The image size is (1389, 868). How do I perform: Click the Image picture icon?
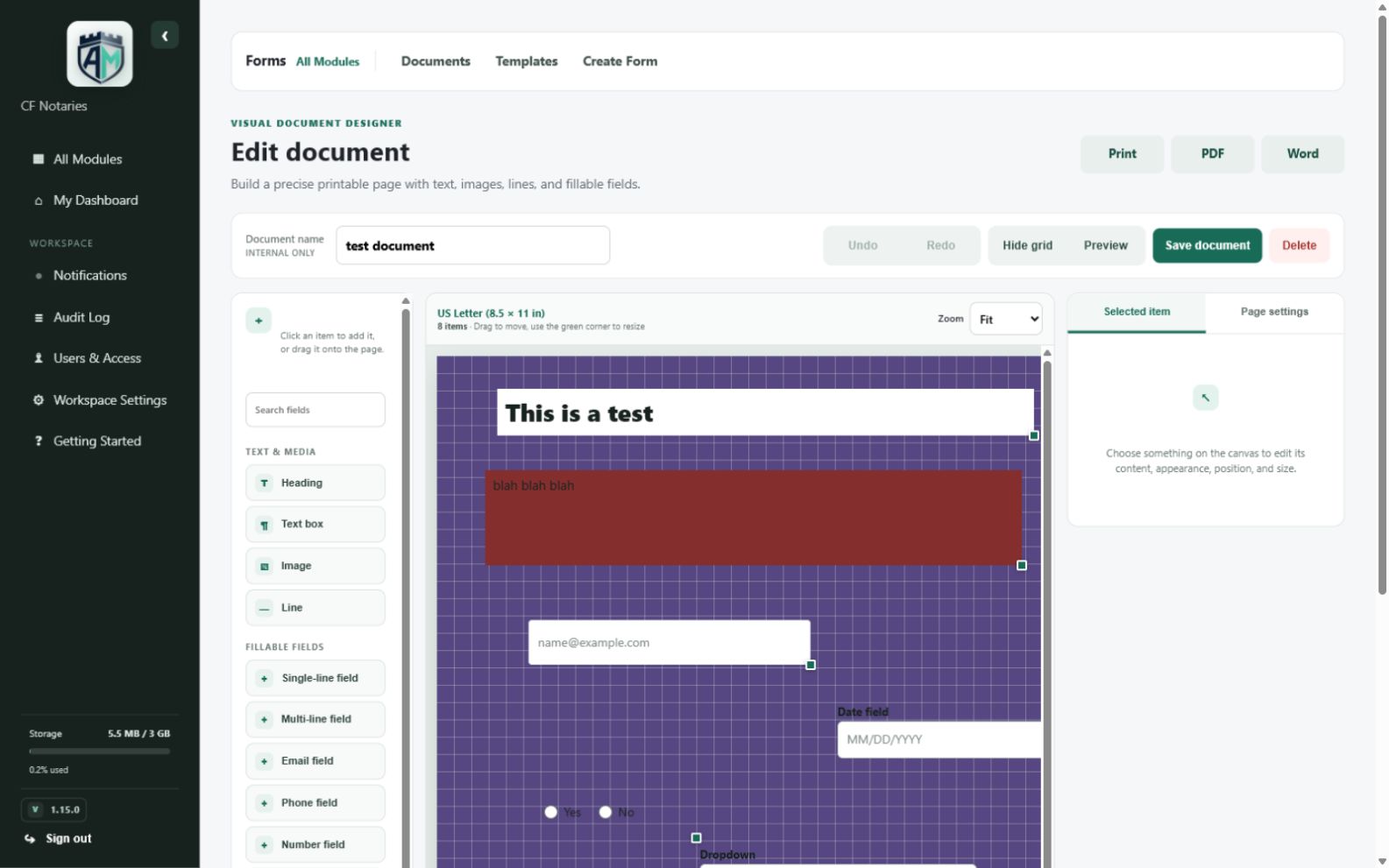point(264,567)
